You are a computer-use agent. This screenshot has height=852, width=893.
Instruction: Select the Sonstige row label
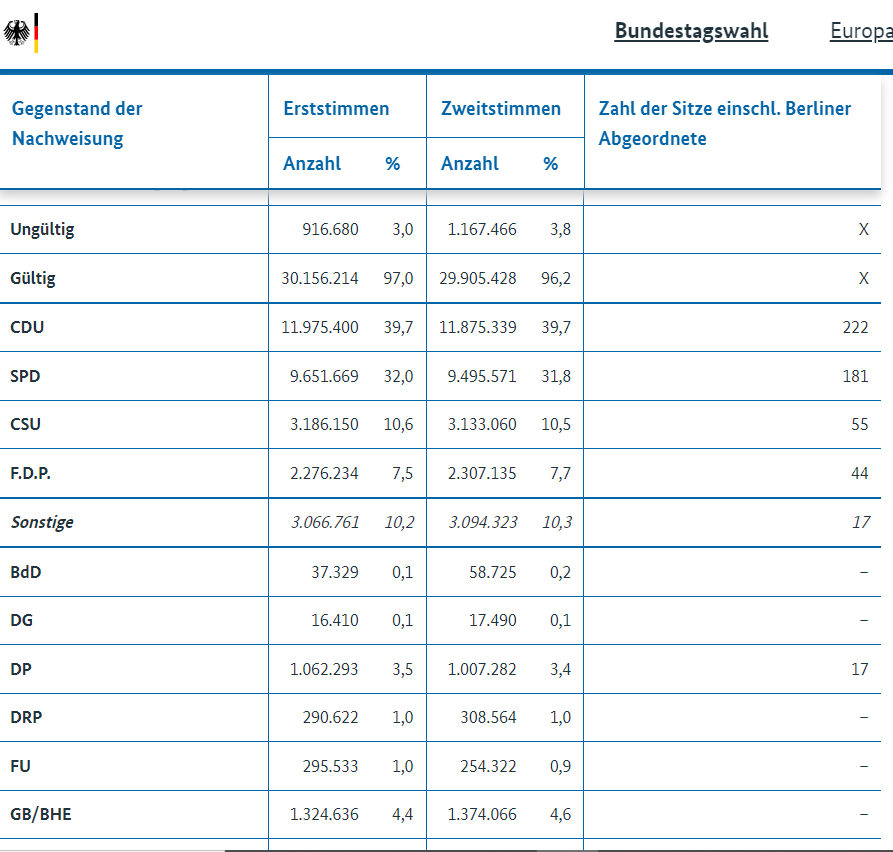pyautogui.click(x=42, y=522)
